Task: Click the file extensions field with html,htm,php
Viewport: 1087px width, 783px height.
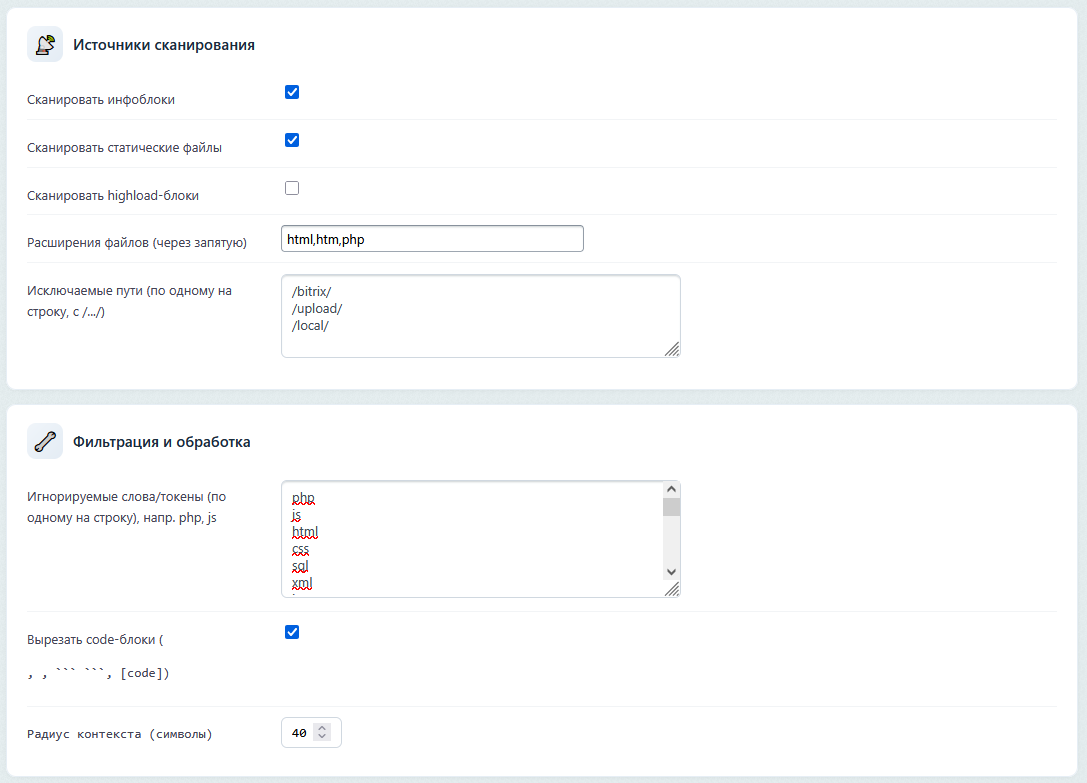Action: pos(432,239)
